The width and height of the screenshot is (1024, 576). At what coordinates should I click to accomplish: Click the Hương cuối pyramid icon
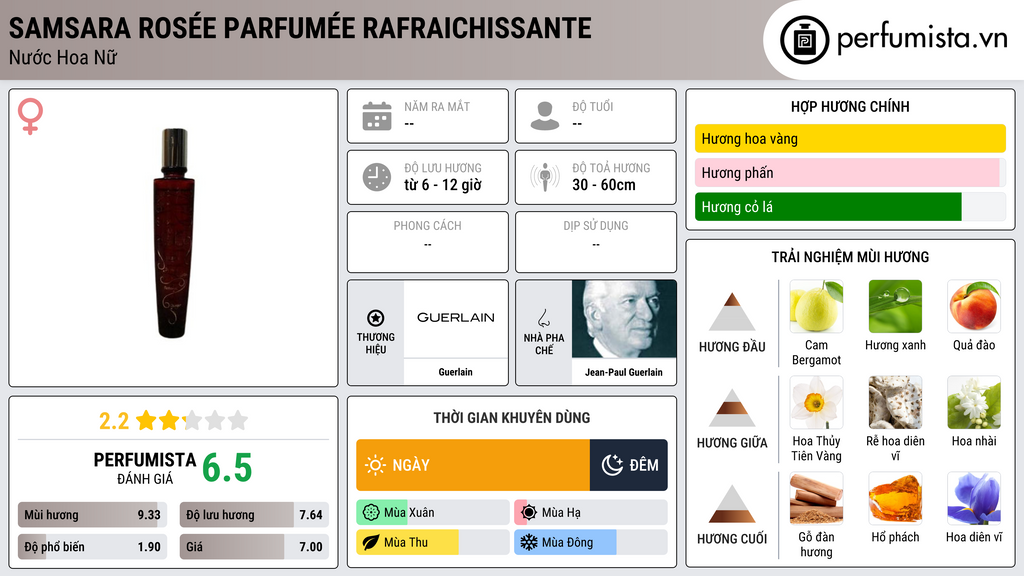(x=732, y=504)
